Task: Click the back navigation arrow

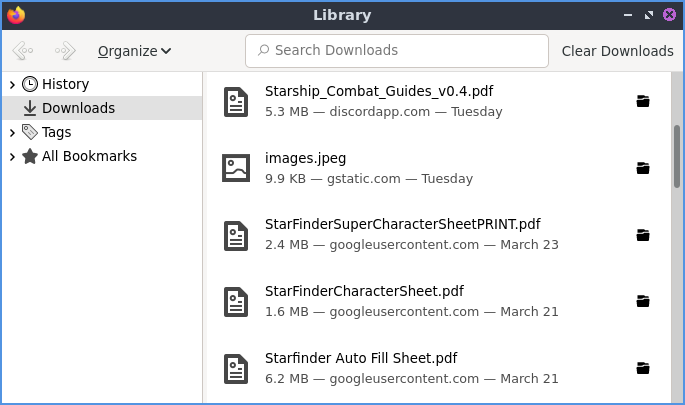Action: pos(22,51)
